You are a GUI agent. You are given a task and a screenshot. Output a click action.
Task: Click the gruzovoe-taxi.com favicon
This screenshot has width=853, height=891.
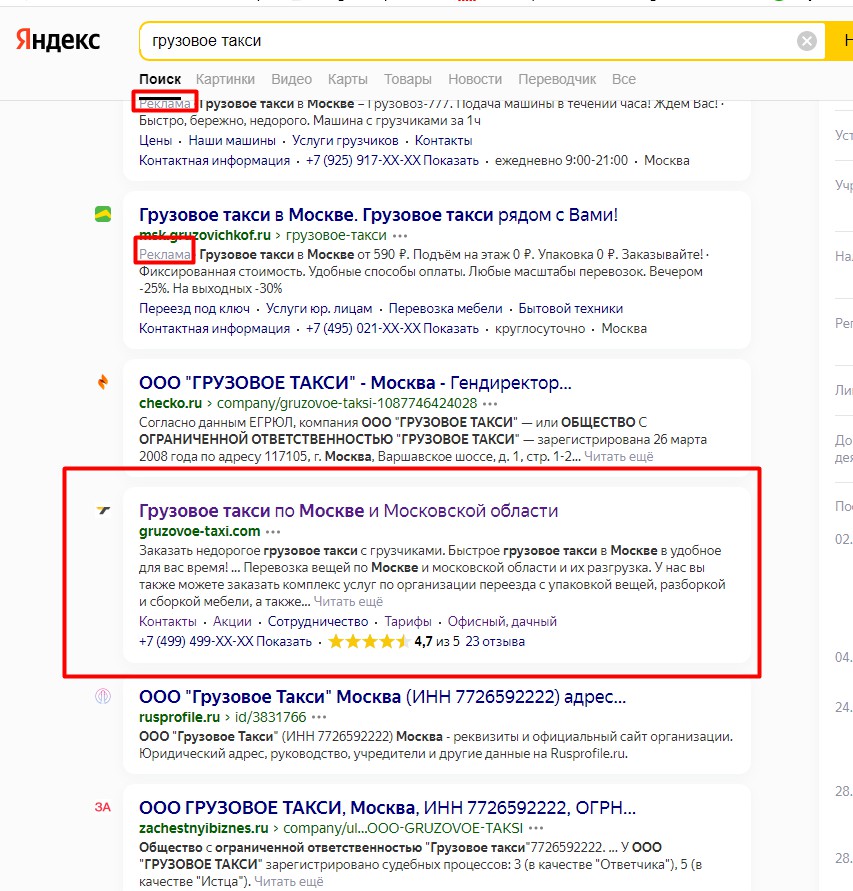pyautogui.click(x=103, y=510)
